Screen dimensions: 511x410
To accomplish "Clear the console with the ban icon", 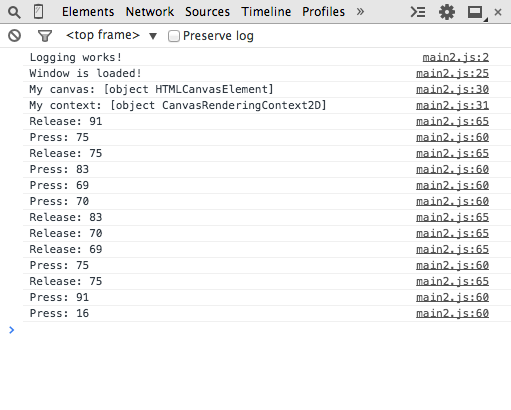I will 15,35.
